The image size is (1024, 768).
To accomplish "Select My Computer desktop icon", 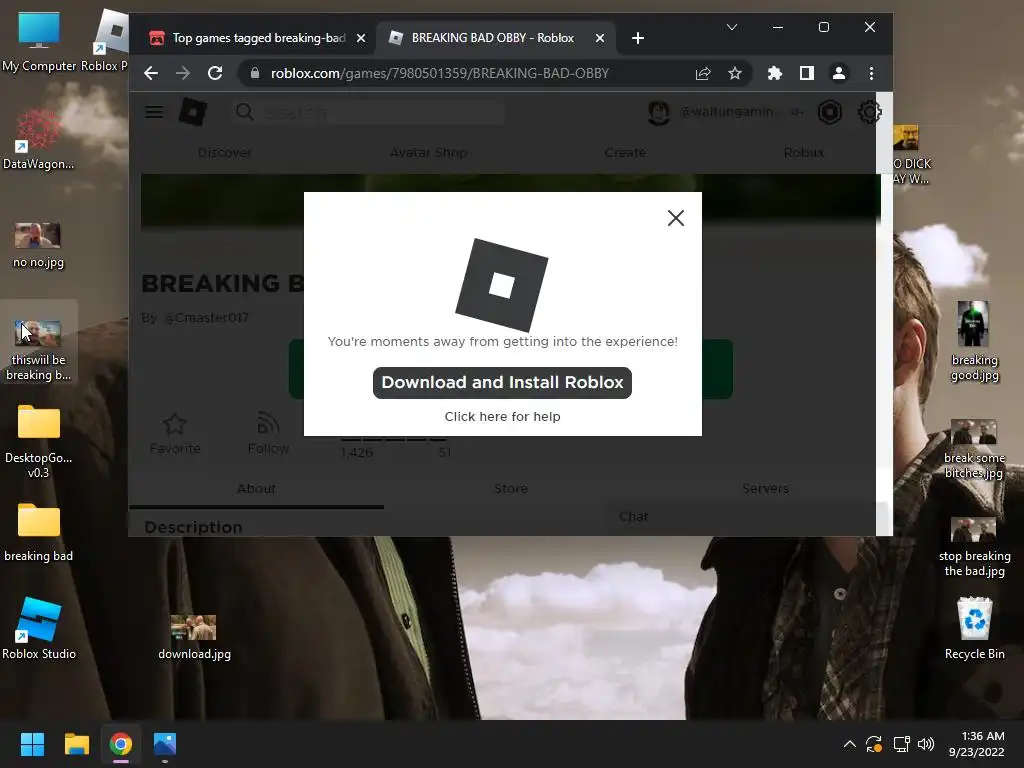I will pos(39,41).
